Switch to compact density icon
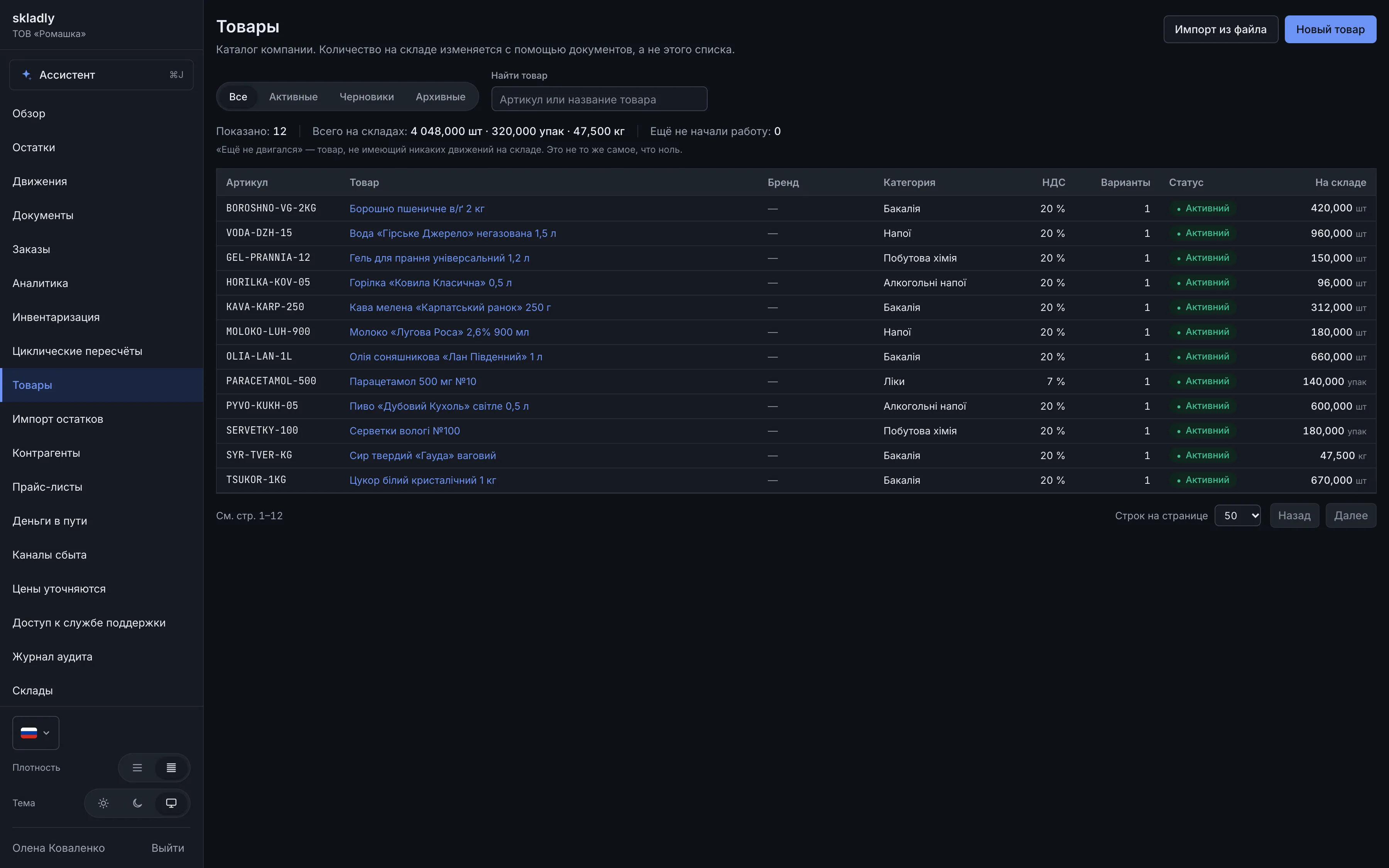This screenshot has height=868, width=1389. coord(171,768)
